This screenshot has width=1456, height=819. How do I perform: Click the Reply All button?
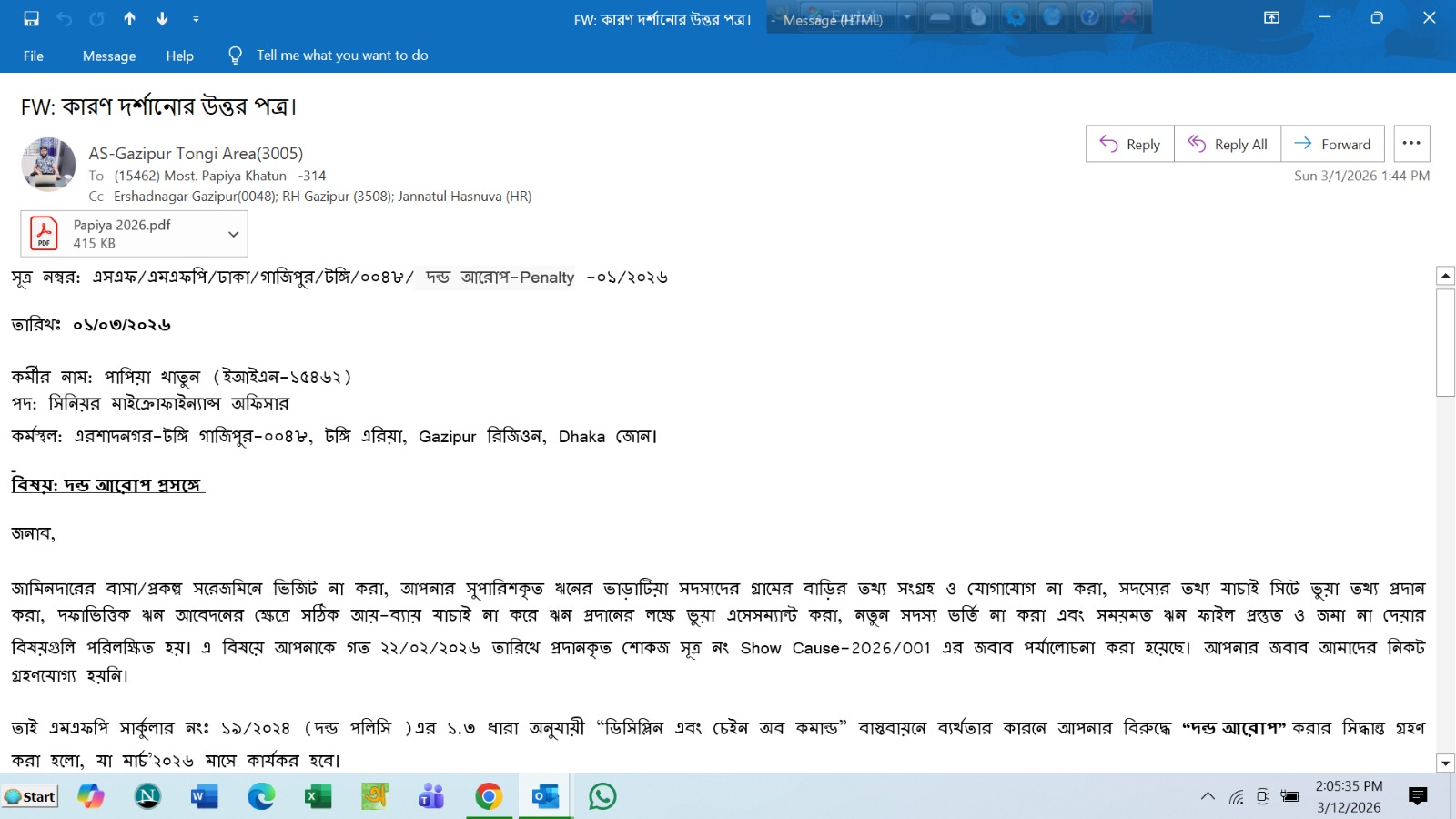point(1228,144)
